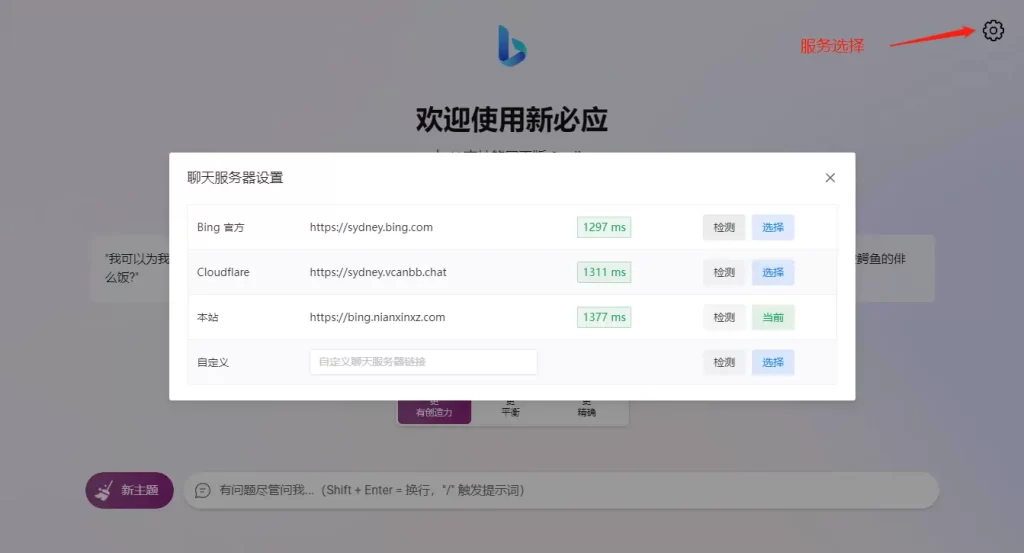Click the 1297 ms latency badge
The width and height of the screenshot is (1024, 553).
[x=604, y=227]
